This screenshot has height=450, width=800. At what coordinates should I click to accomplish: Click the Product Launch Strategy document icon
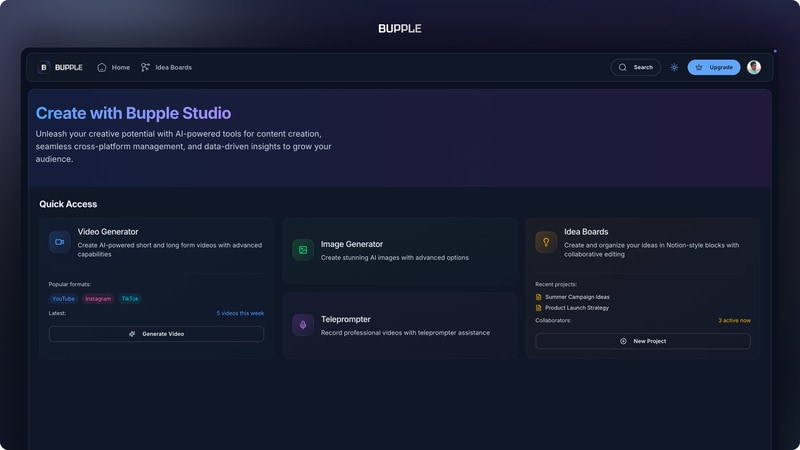tap(539, 308)
